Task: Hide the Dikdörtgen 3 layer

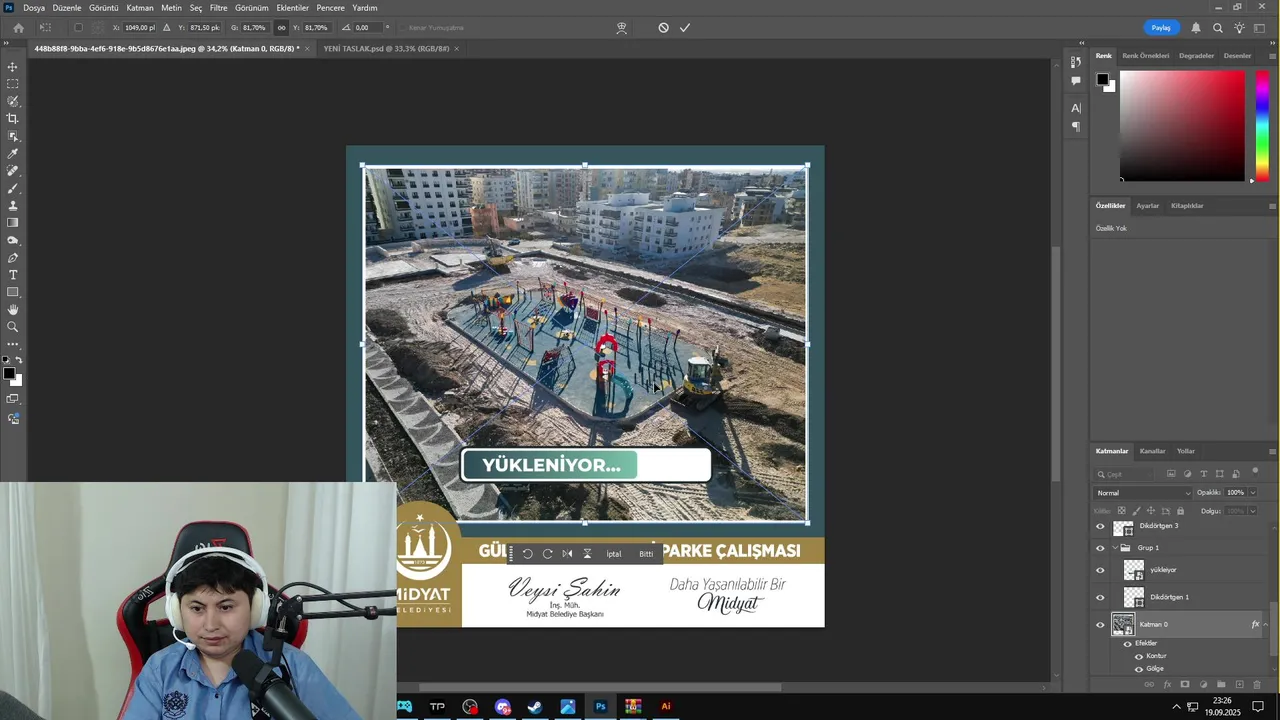Action: click(x=1100, y=526)
